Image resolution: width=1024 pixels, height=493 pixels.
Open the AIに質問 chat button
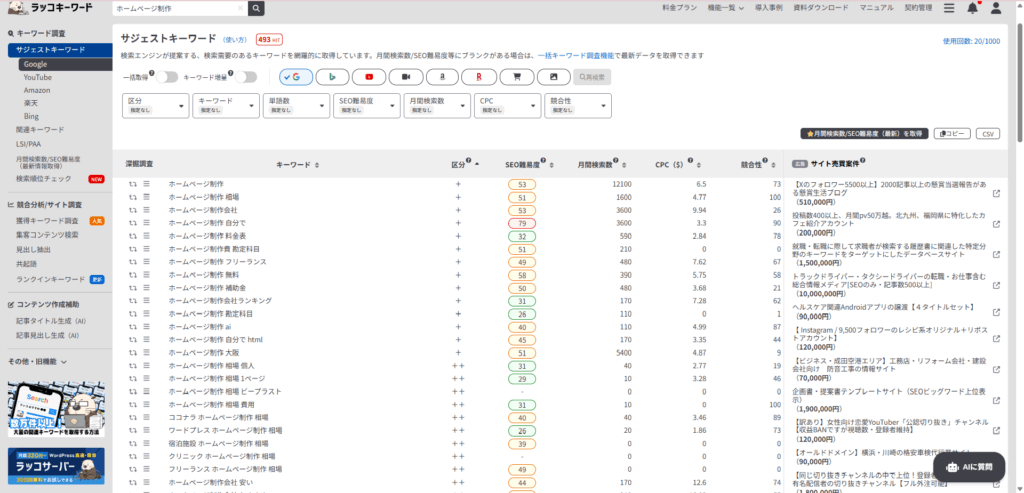click(x=968, y=466)
